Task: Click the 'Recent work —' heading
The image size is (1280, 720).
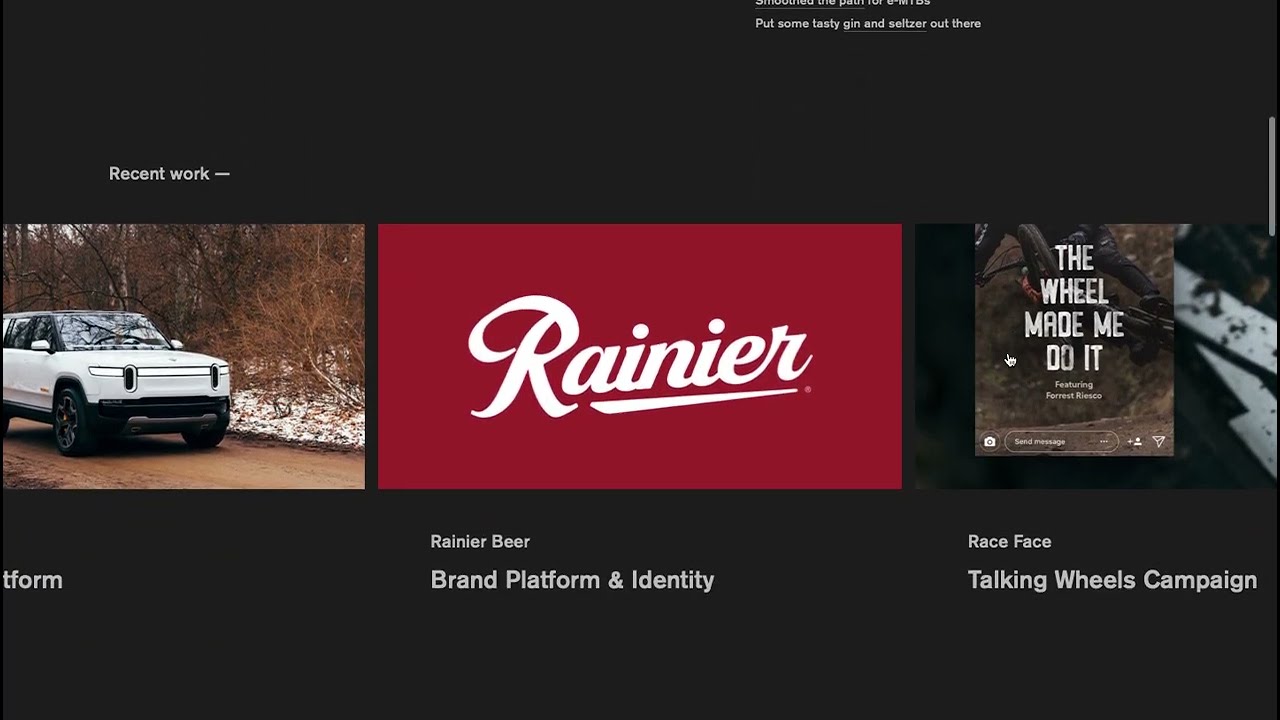Action: pos(169,174)
